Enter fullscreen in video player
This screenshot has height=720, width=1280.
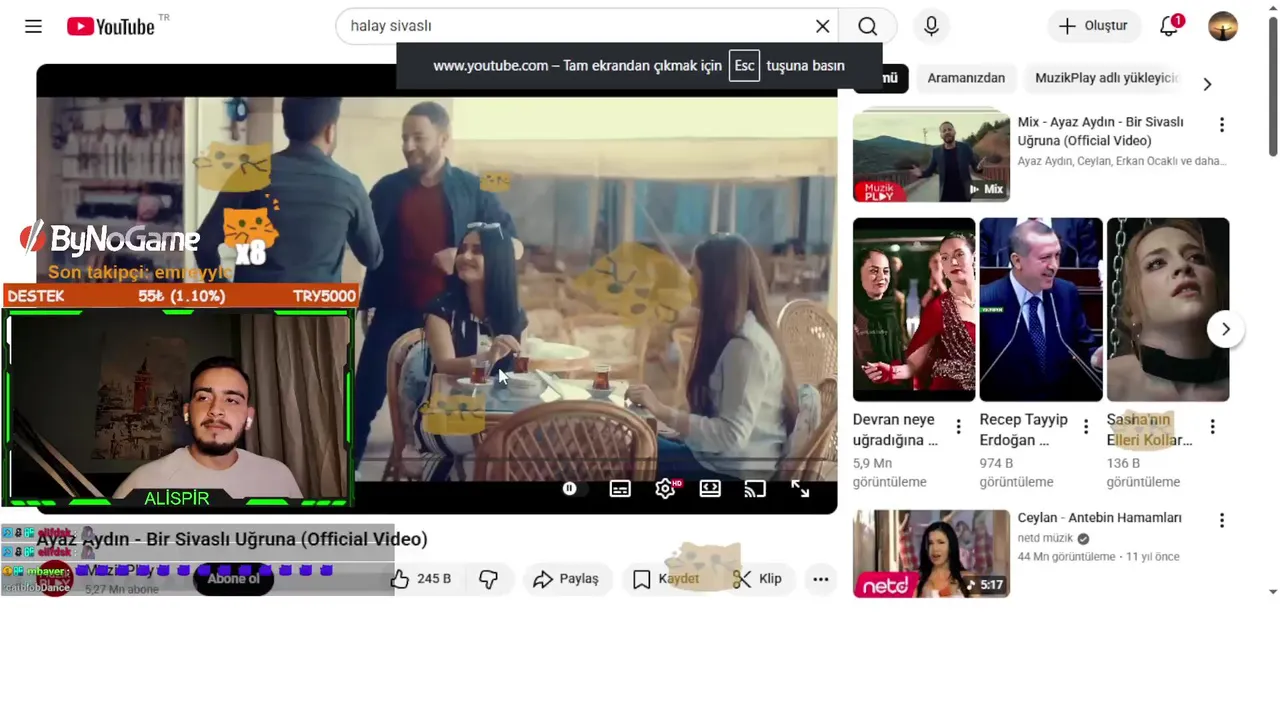[800, 489]
